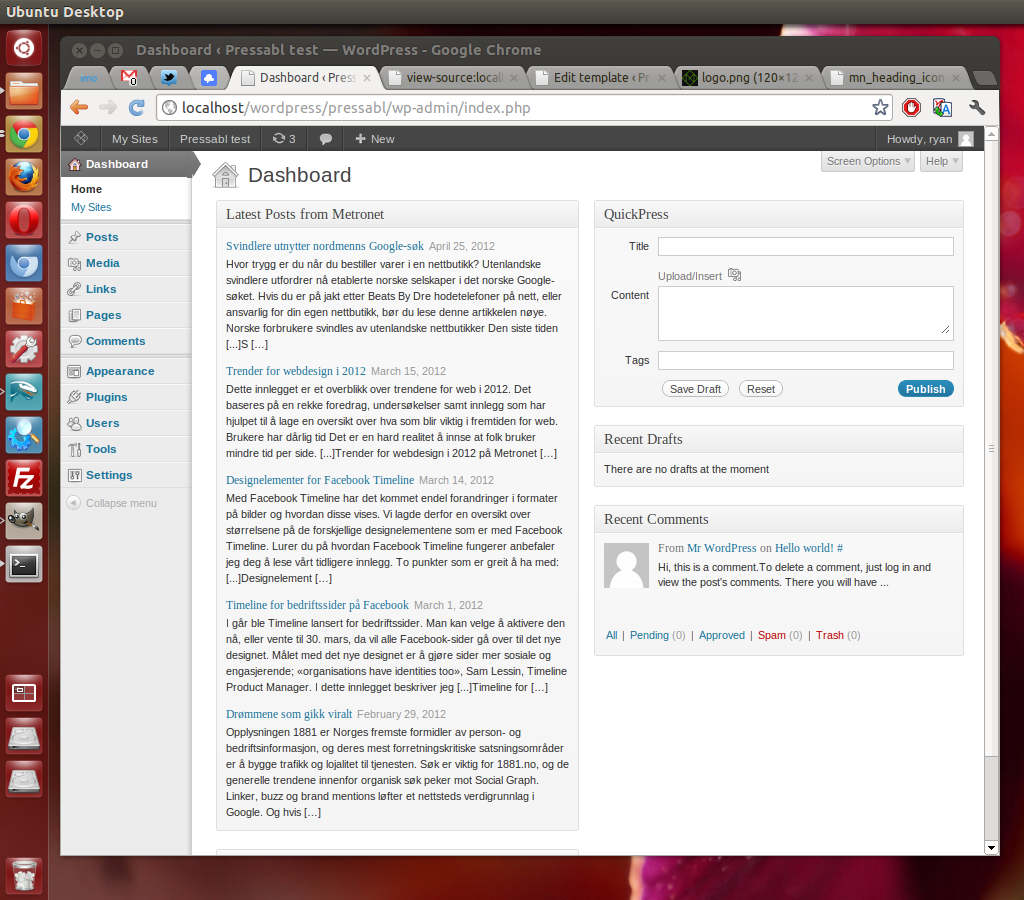This screenshot has height=900, width=1024.
Task: Switch to the mn_heading_icon tab
Action: click(895, 78)
